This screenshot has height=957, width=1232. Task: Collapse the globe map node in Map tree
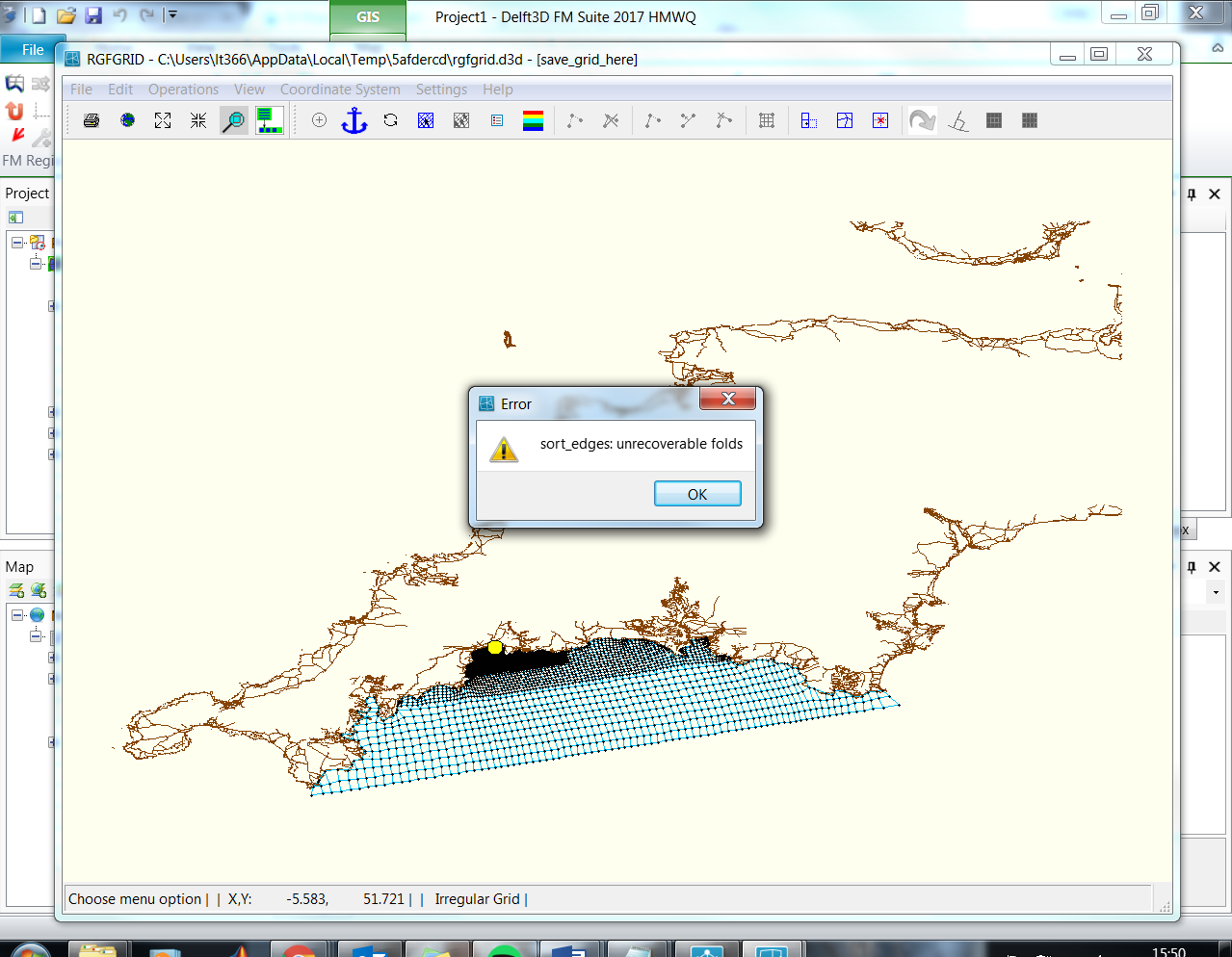(x=17, y=615)
